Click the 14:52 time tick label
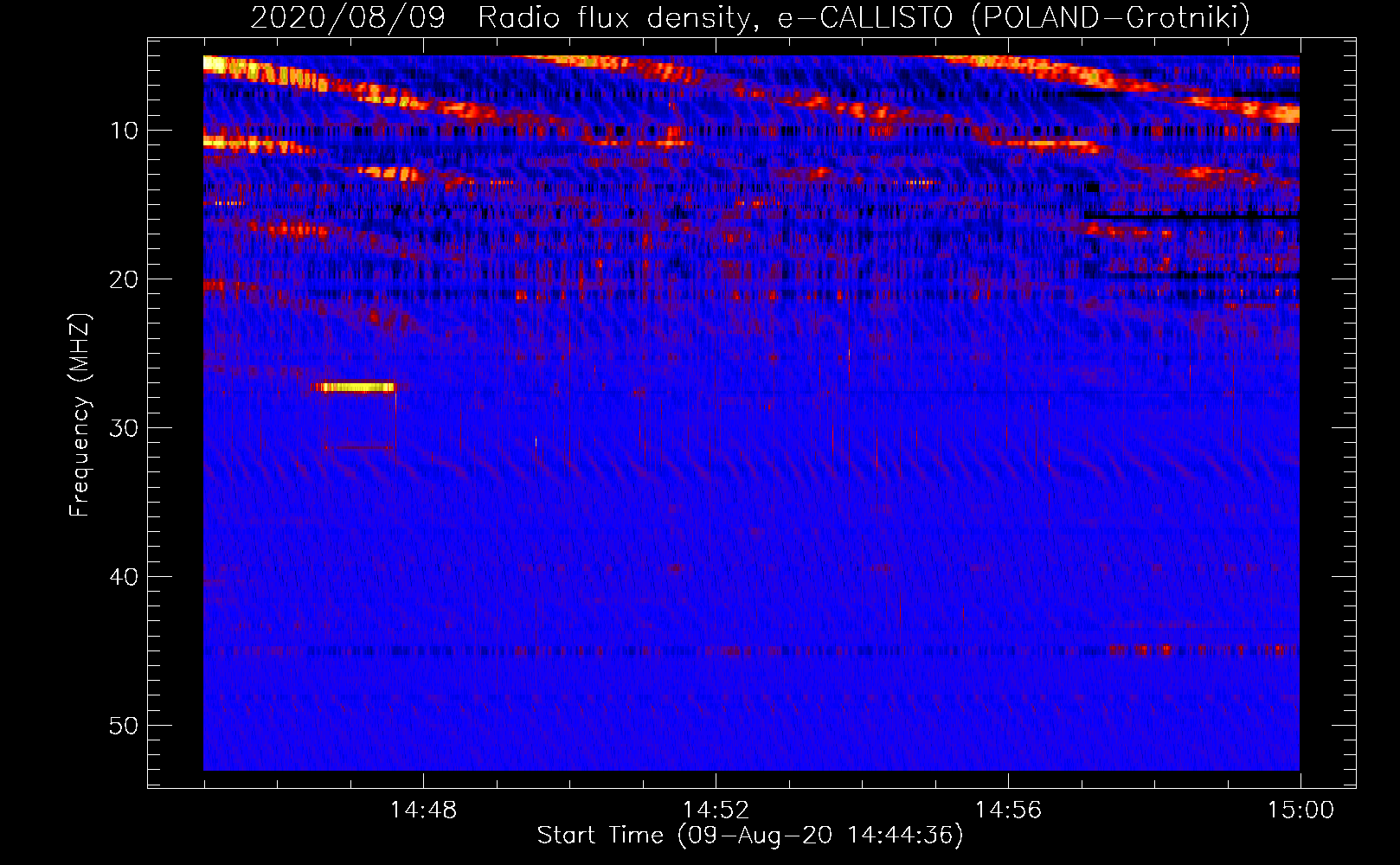Image resolution: width=1400 pixels, height=865 pixels. (x=716, y=811)
